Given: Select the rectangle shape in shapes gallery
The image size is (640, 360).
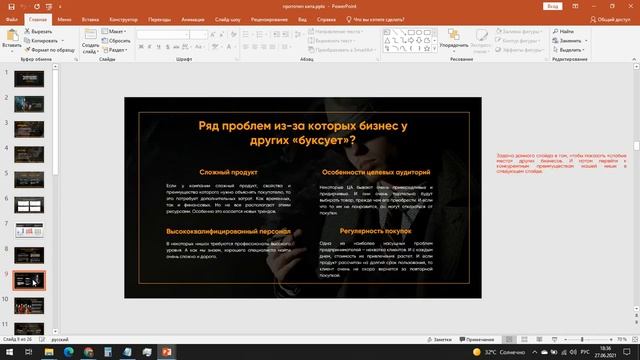Looking at the screenshot, I should (411, 32).
